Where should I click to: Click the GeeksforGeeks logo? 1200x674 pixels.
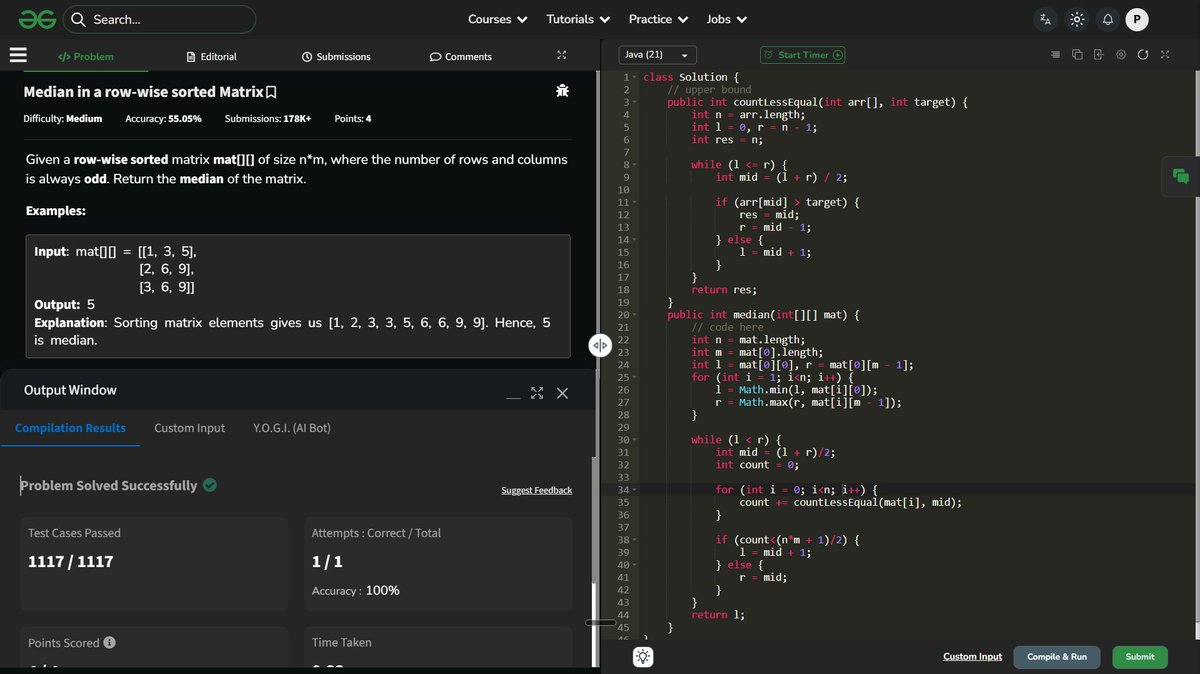pos(36,19)
